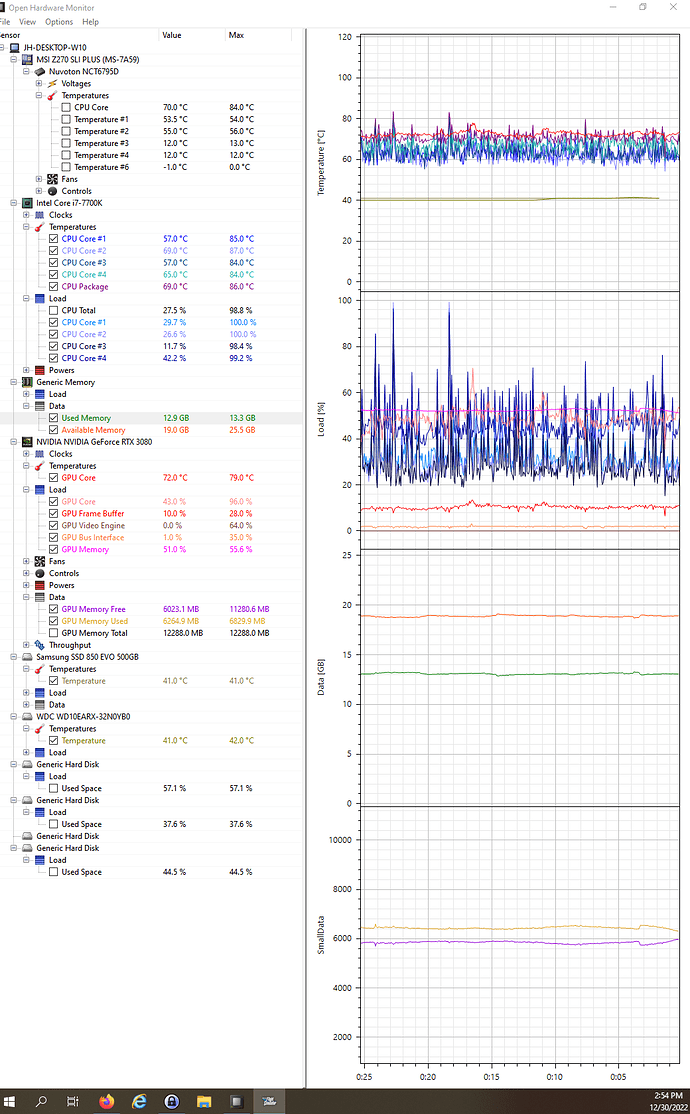
Task: Click the 57.1 % Used Space value
Action: 175,789
